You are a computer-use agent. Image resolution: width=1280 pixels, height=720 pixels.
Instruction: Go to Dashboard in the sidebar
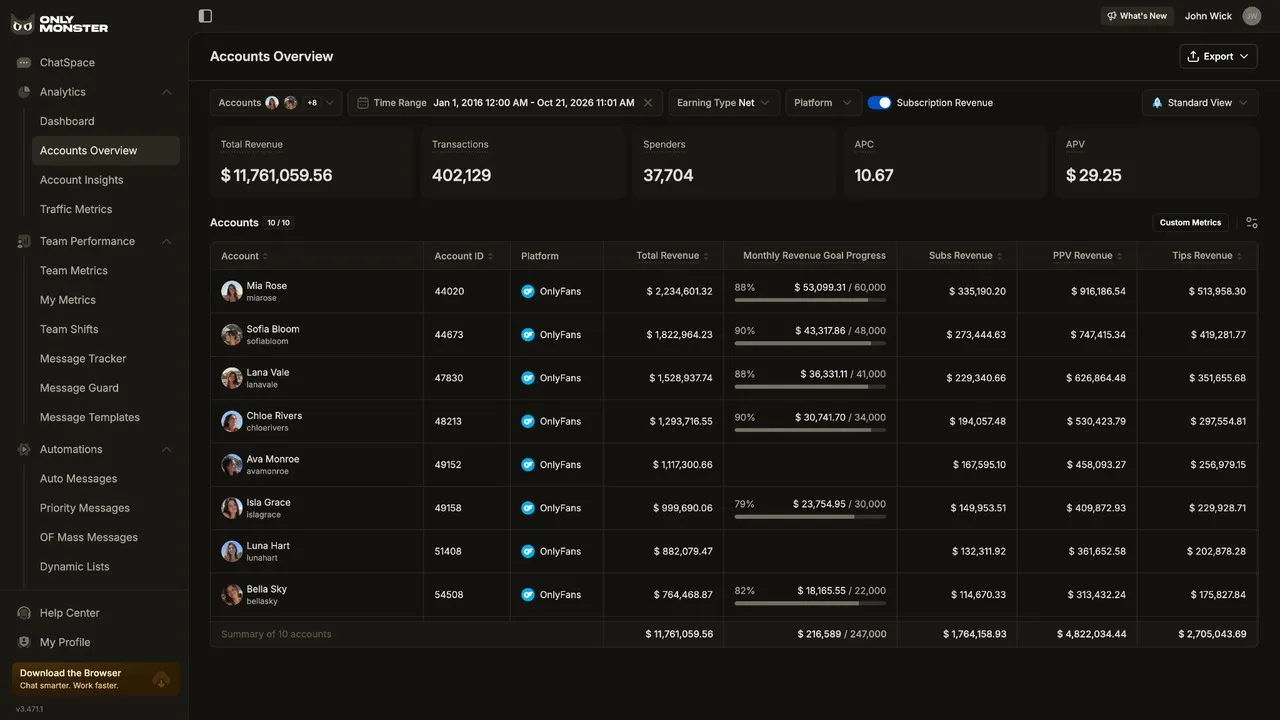67,121
